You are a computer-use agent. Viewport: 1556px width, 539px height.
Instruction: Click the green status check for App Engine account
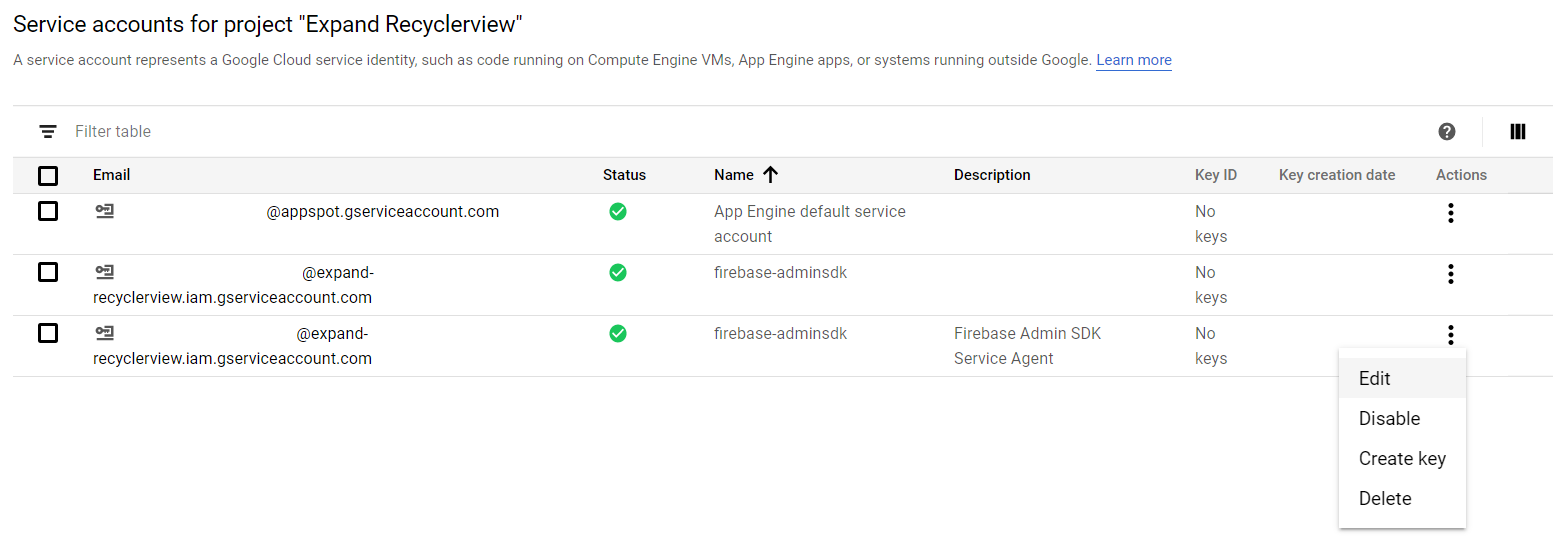[x=618, y=211]
